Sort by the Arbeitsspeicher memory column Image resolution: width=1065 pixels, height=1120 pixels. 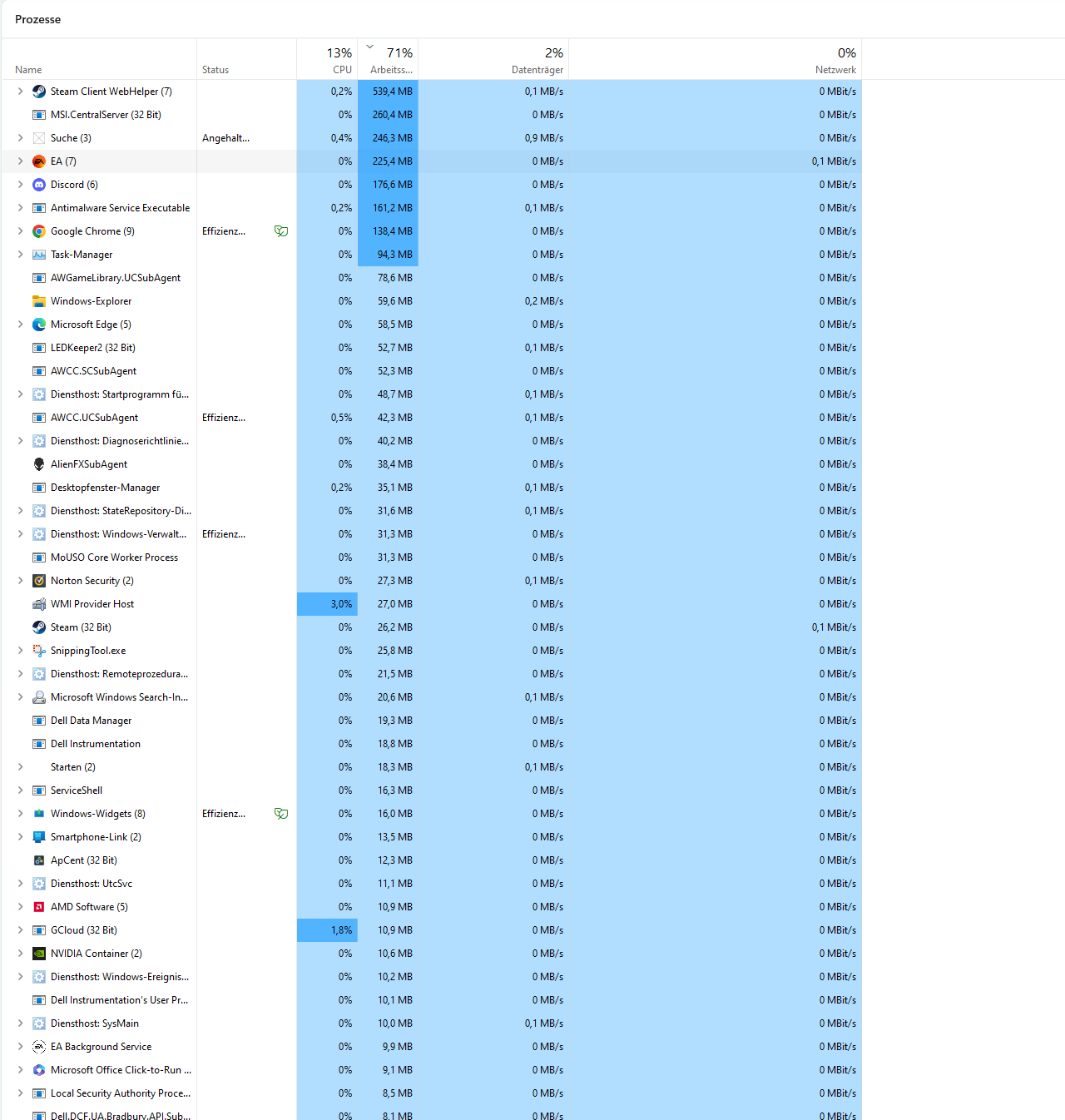point(389,59)
